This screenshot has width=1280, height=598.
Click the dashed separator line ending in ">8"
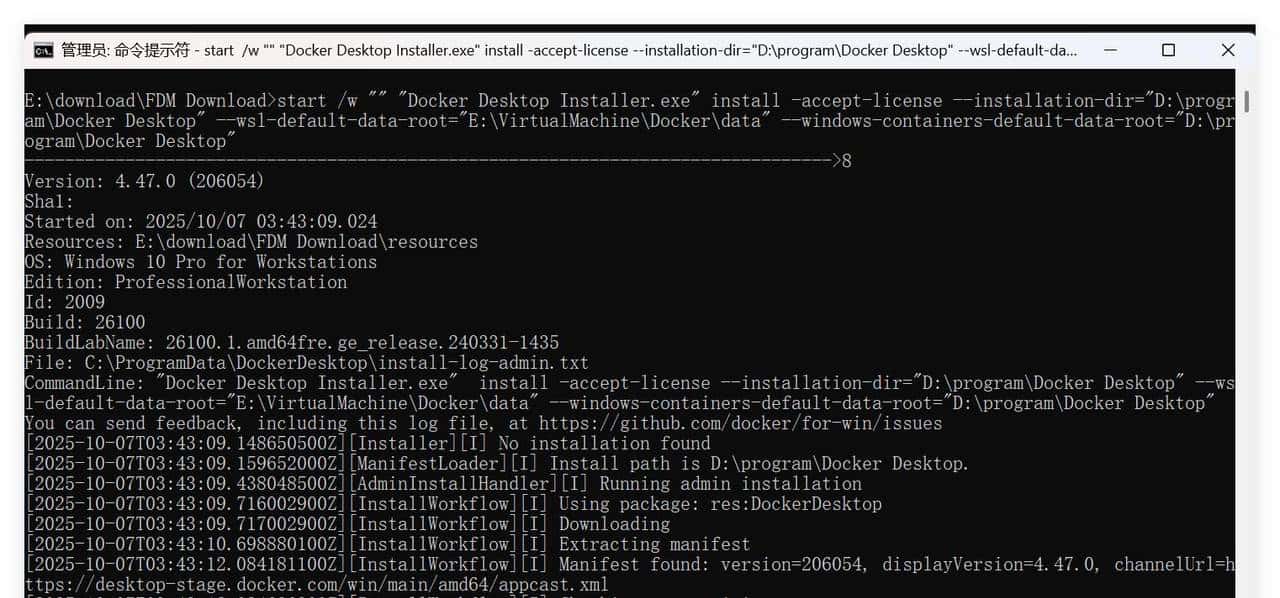pyautogui.click(x=430, y=160)
